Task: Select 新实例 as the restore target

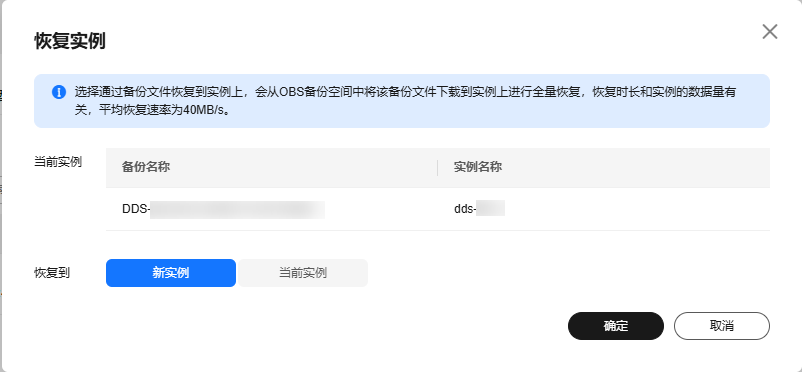Action: click(x=171, y=273)
